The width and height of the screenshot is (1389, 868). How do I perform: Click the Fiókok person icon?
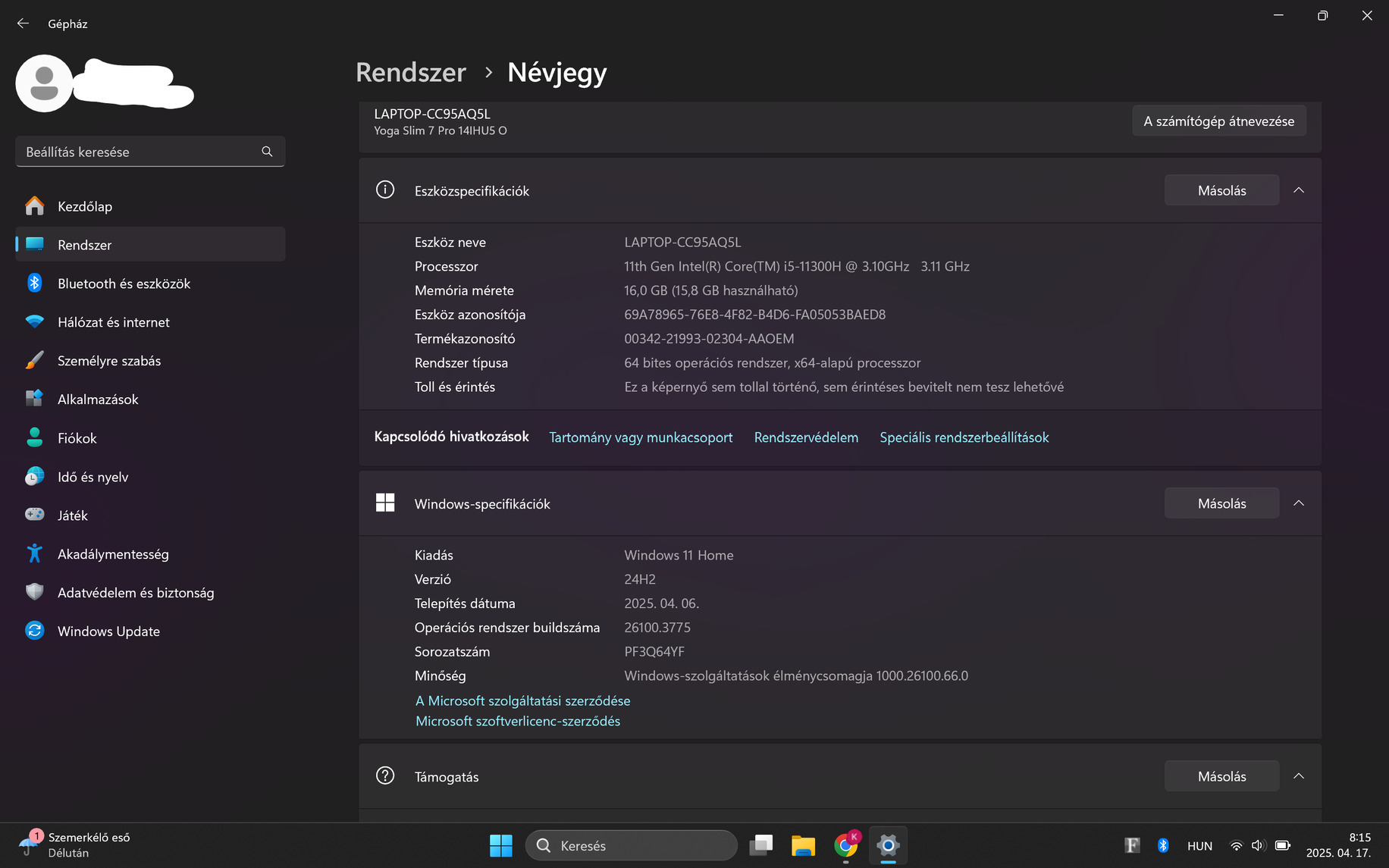click(x=35, y=437)
